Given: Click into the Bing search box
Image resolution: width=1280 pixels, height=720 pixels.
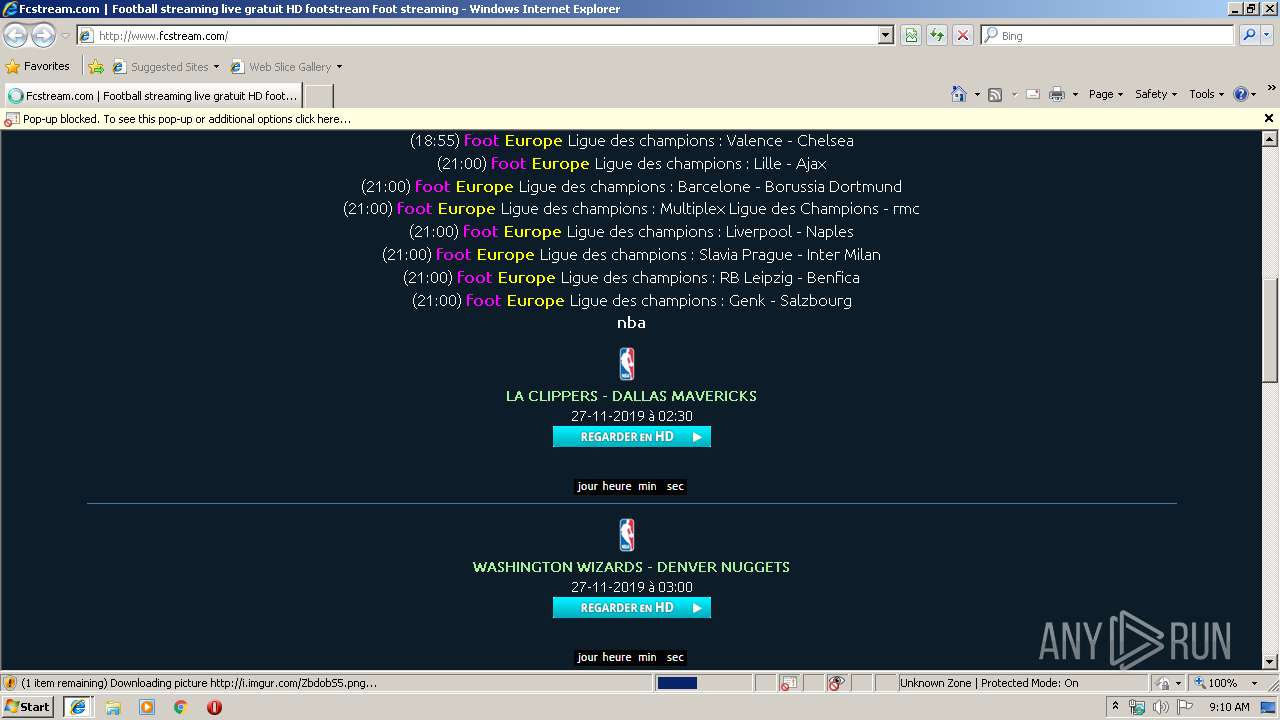Looking at the screenshot, I should 1108,36.
